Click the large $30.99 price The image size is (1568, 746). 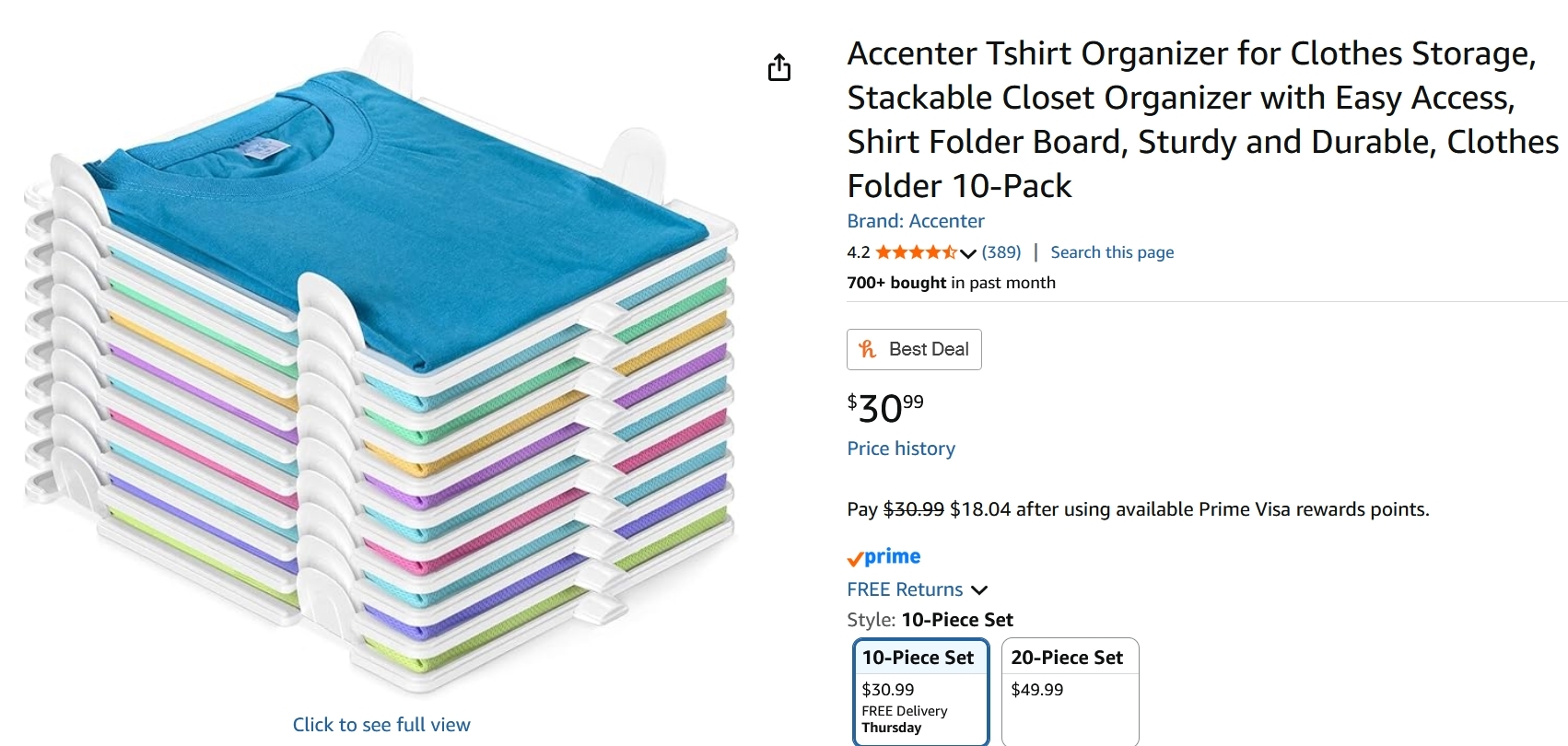pos(885,408)
